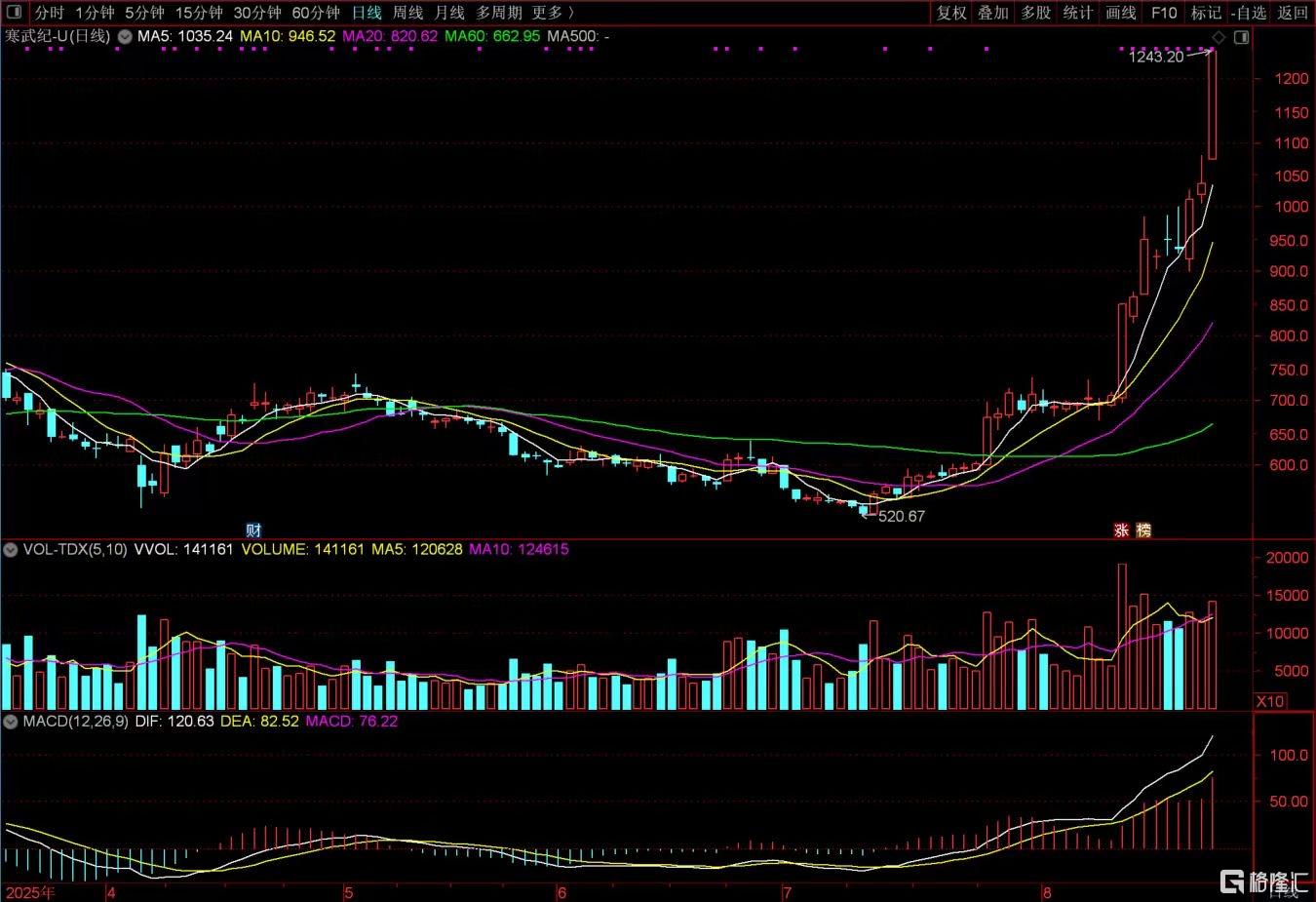Select the 周线 weekly chart tab
1316x902 pixels.
(407, 13)
